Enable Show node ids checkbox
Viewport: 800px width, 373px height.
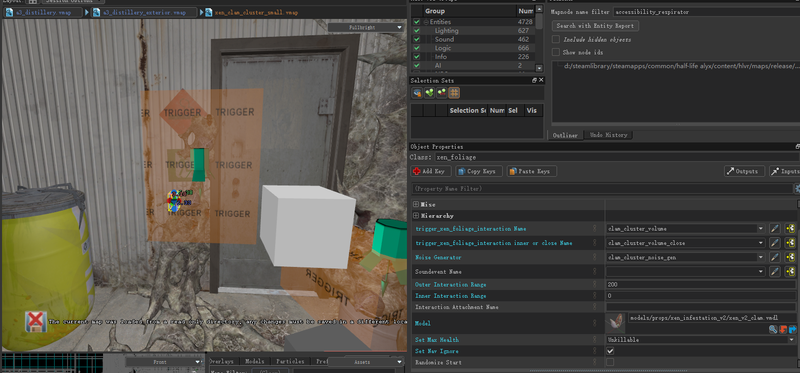pyautogui.click(x=556, y=52)
